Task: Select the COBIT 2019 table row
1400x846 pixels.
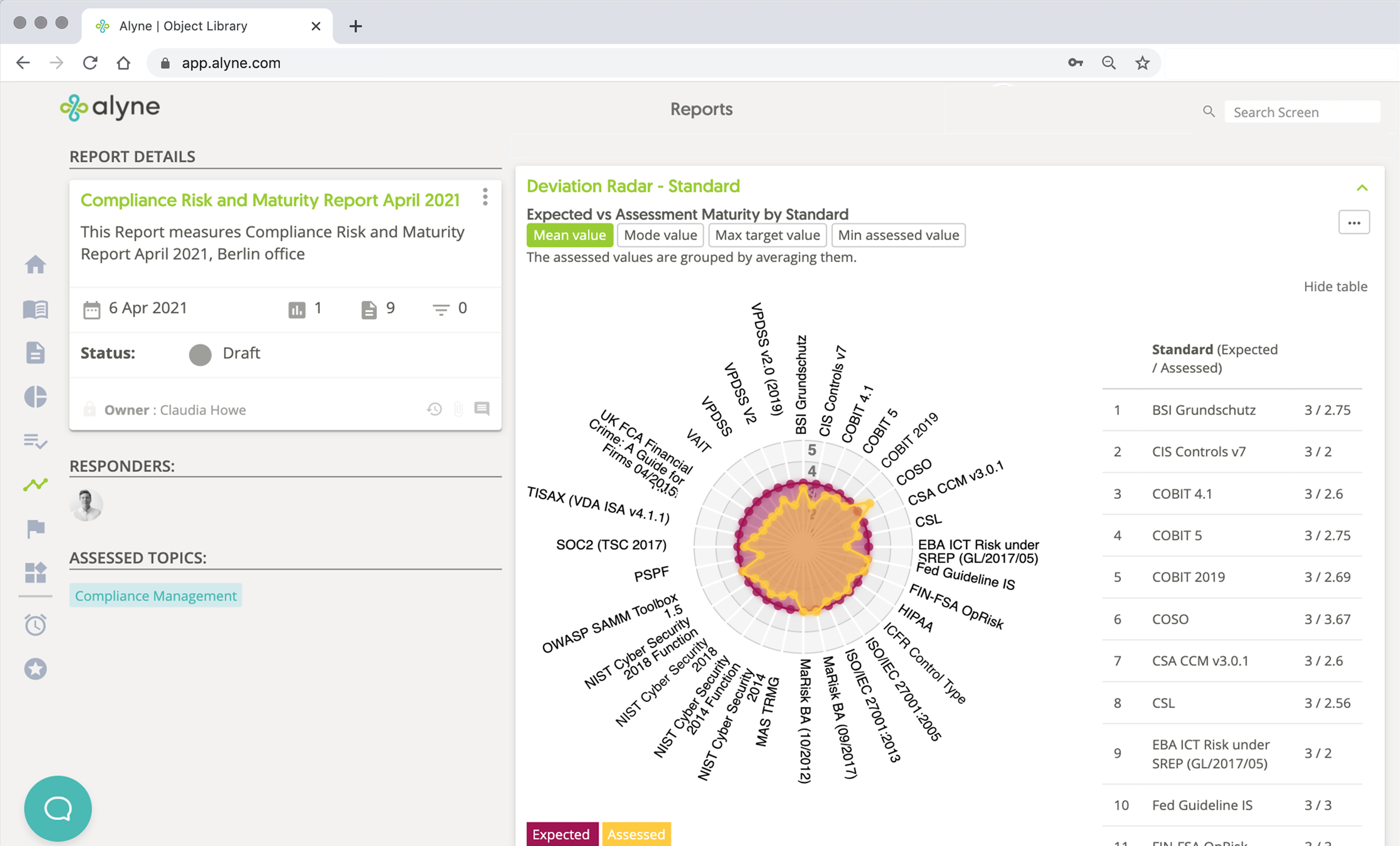Action: click(1232, 577)
